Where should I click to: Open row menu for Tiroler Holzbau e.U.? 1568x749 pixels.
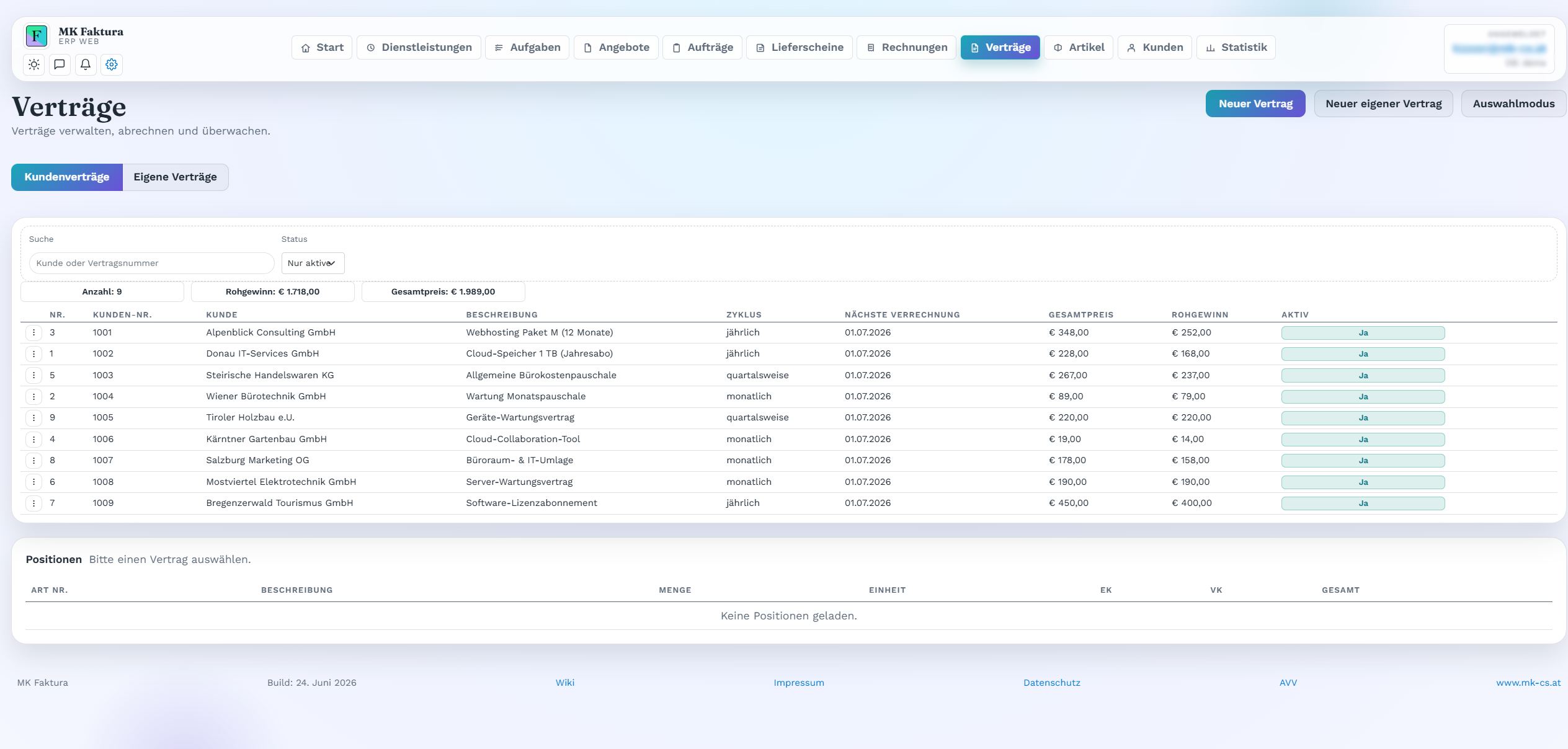click(x=33, y=418)
